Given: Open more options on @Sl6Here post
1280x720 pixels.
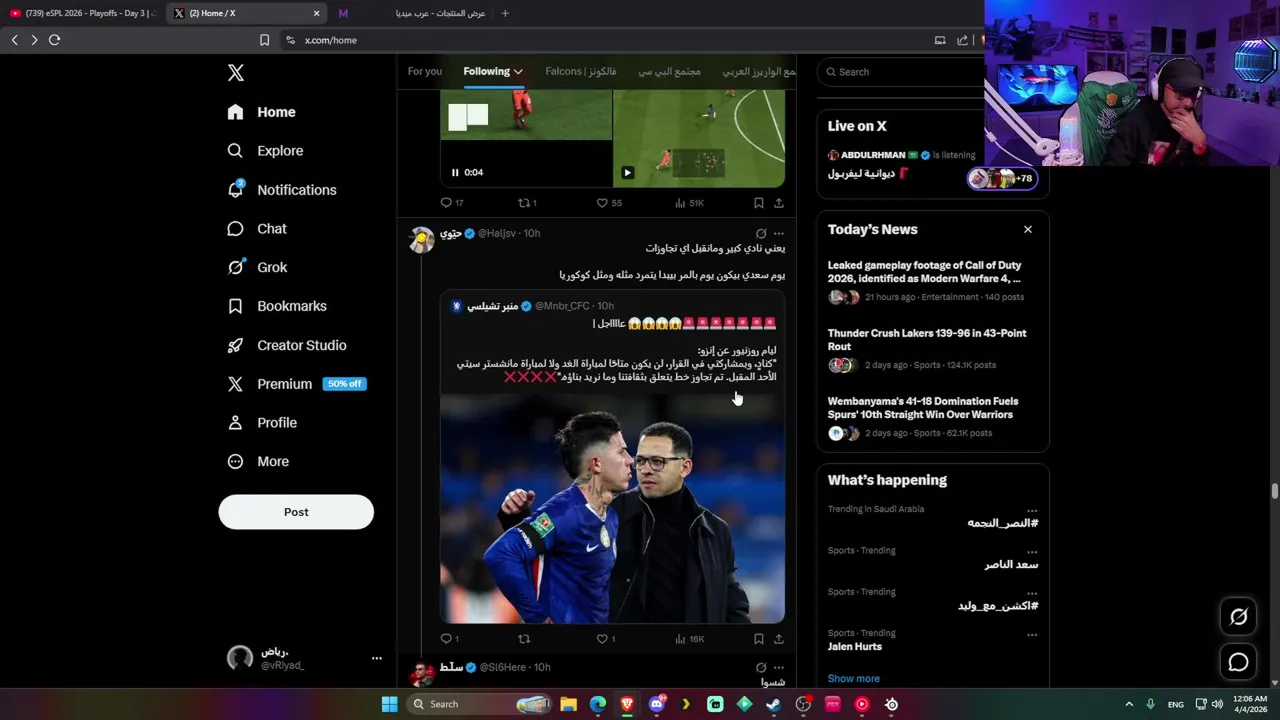Looking at the screenshot, I should tap(779, 667).
